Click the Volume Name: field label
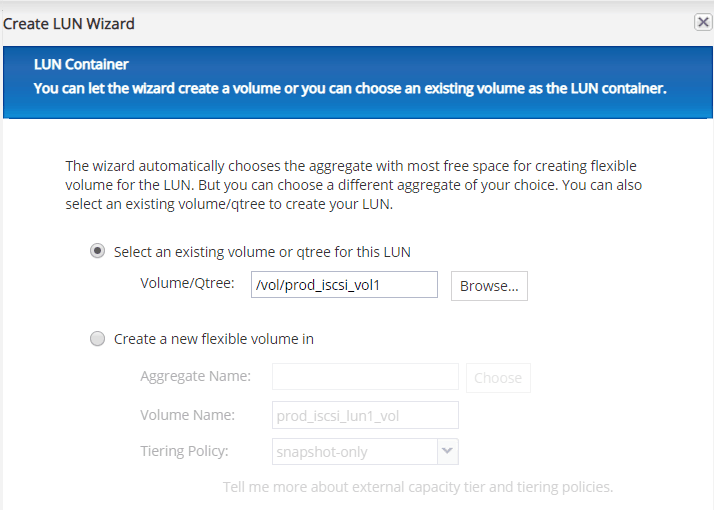714x510 pixels. click(187, 414)
